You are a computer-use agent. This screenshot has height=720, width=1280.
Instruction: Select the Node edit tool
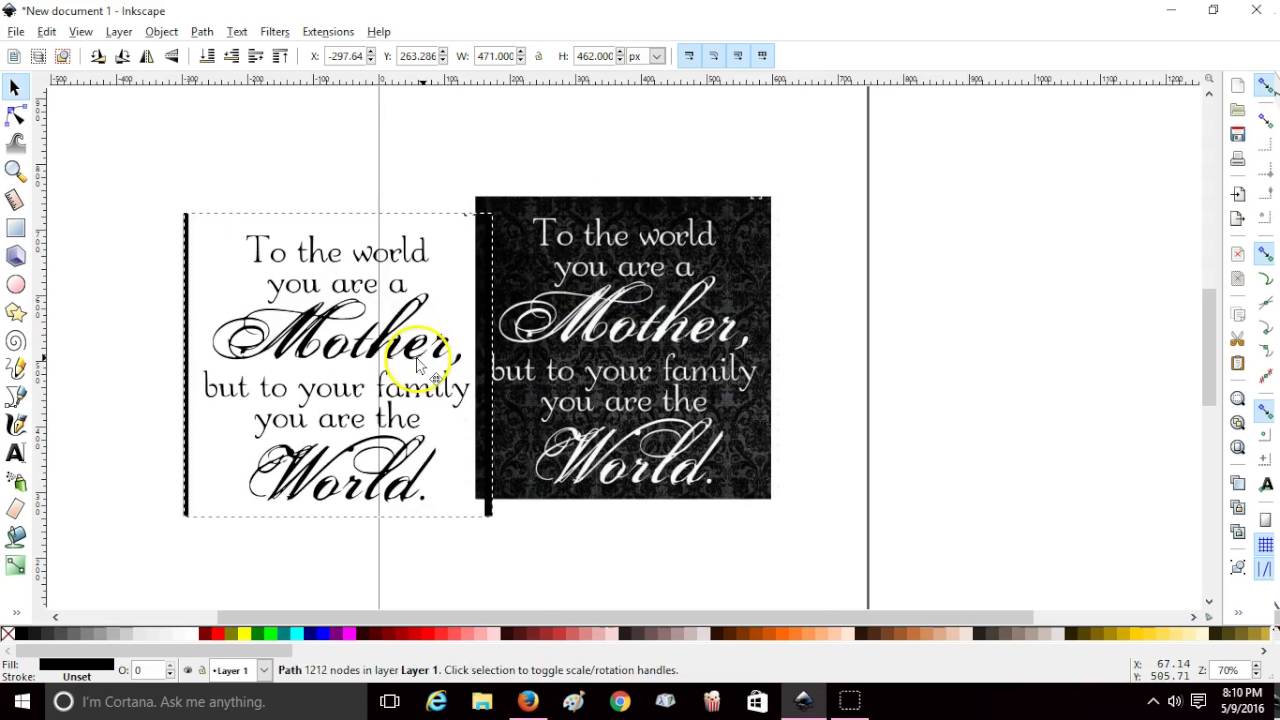coord(15,116)
